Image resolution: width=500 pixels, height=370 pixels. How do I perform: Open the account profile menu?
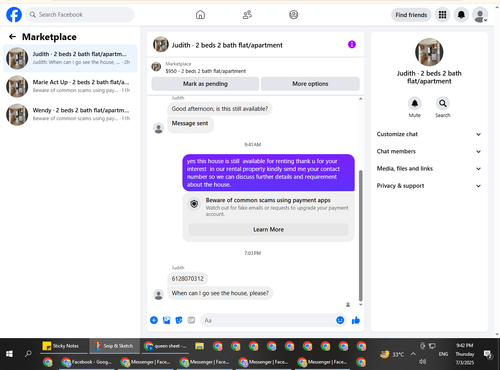tap(480, 15)
